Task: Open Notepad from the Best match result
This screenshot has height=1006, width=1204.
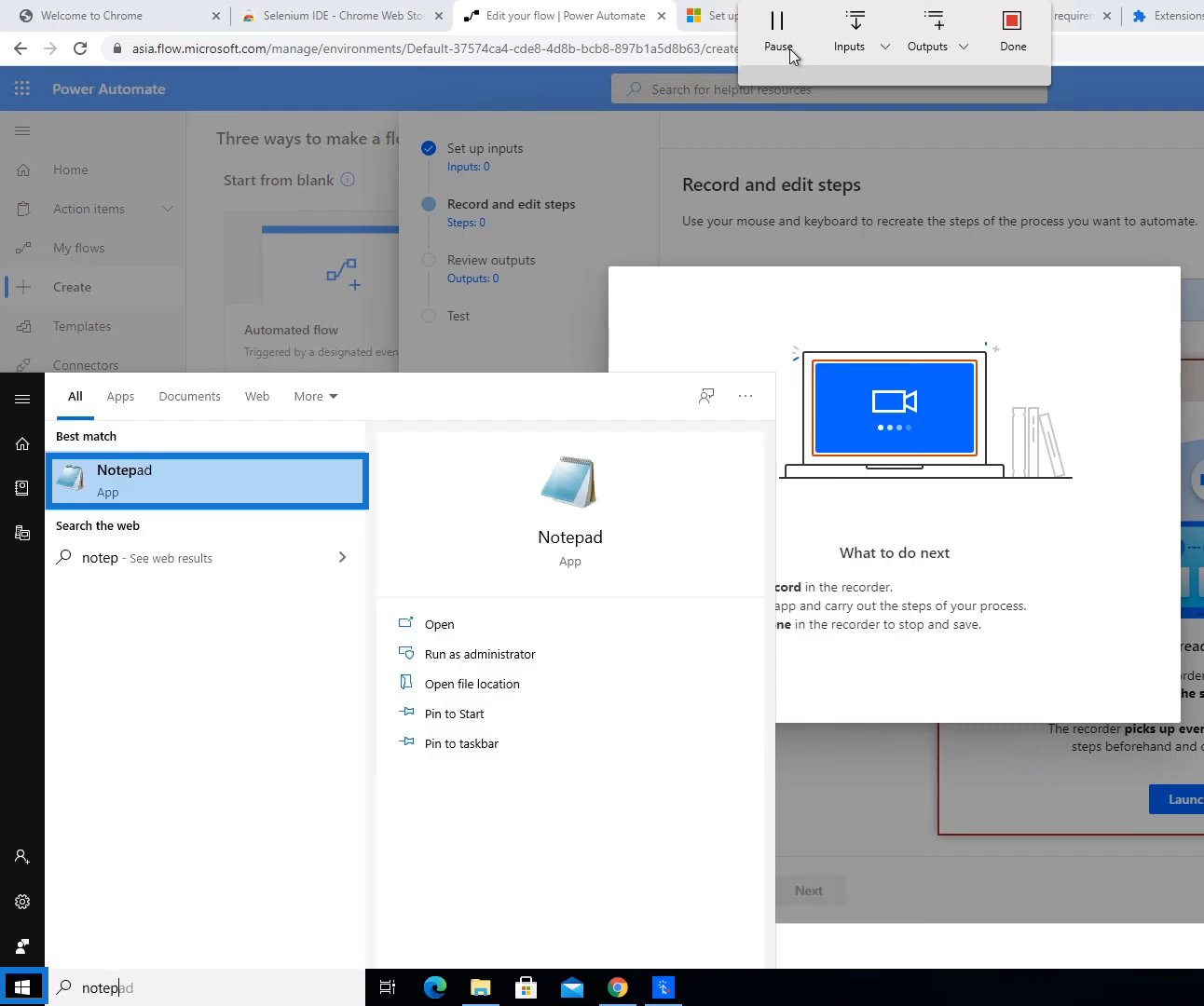Action: point(207,481)
